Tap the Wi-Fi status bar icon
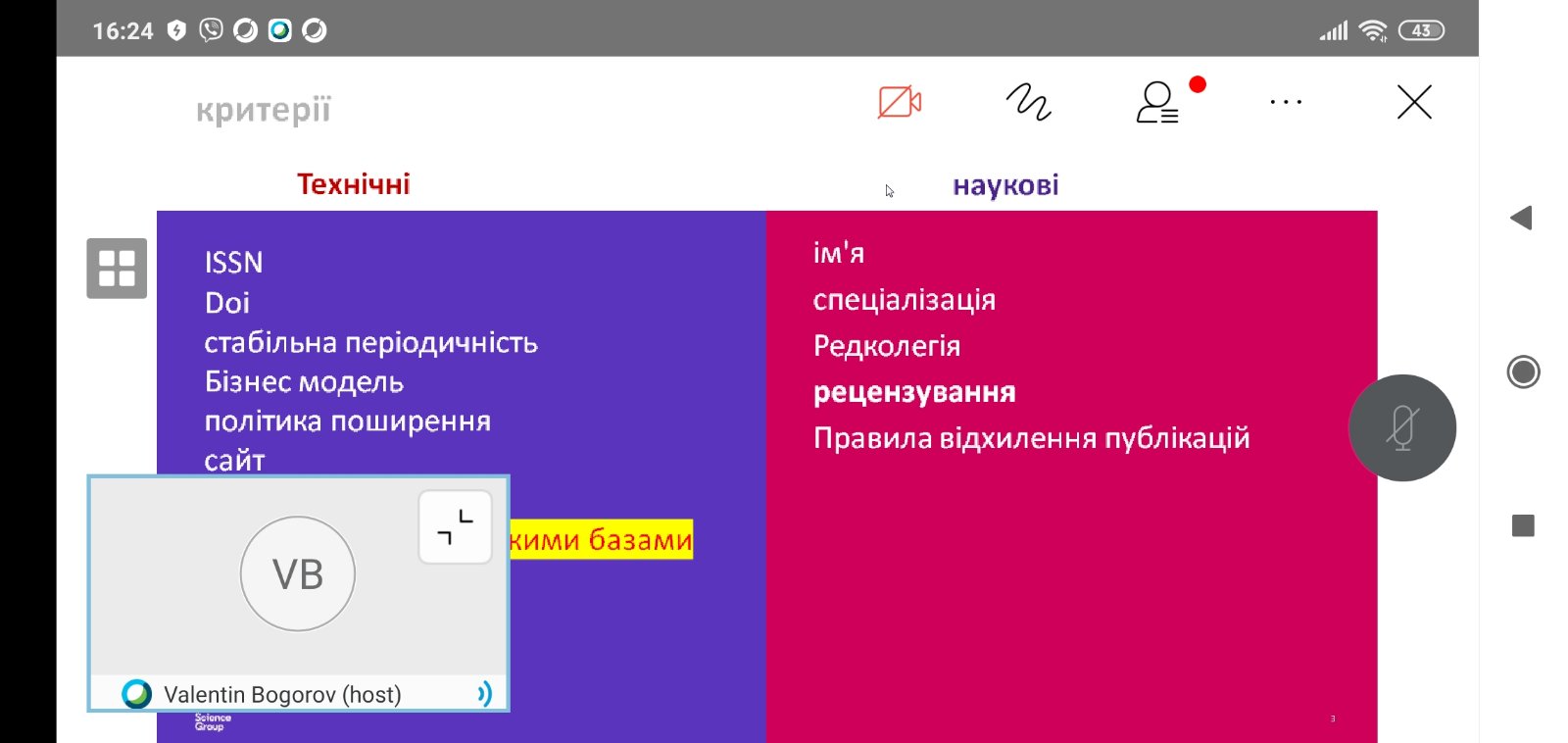The image size is (1568, 743). click(x=1373, y=31)
